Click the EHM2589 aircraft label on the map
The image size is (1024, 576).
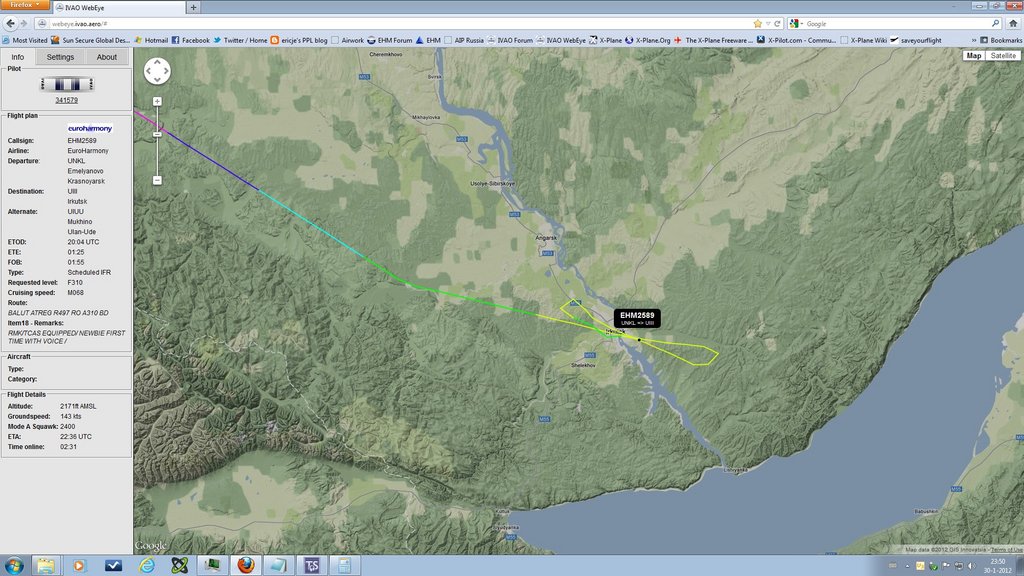[636, 318]
